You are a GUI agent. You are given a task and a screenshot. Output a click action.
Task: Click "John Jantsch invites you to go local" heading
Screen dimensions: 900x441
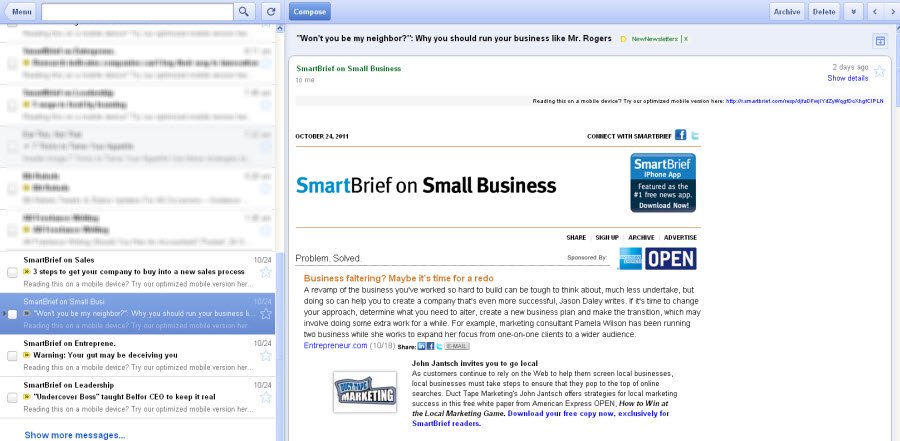475,363
